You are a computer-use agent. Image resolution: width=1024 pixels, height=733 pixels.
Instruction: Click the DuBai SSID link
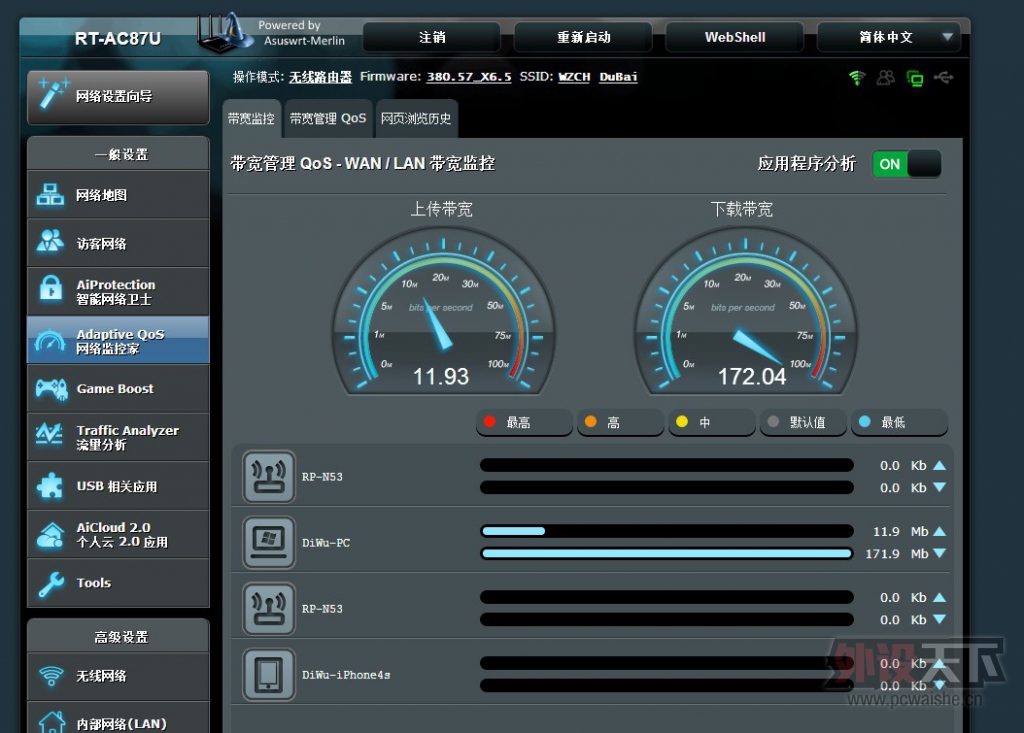pyautogui.click(x=618, y=77)
